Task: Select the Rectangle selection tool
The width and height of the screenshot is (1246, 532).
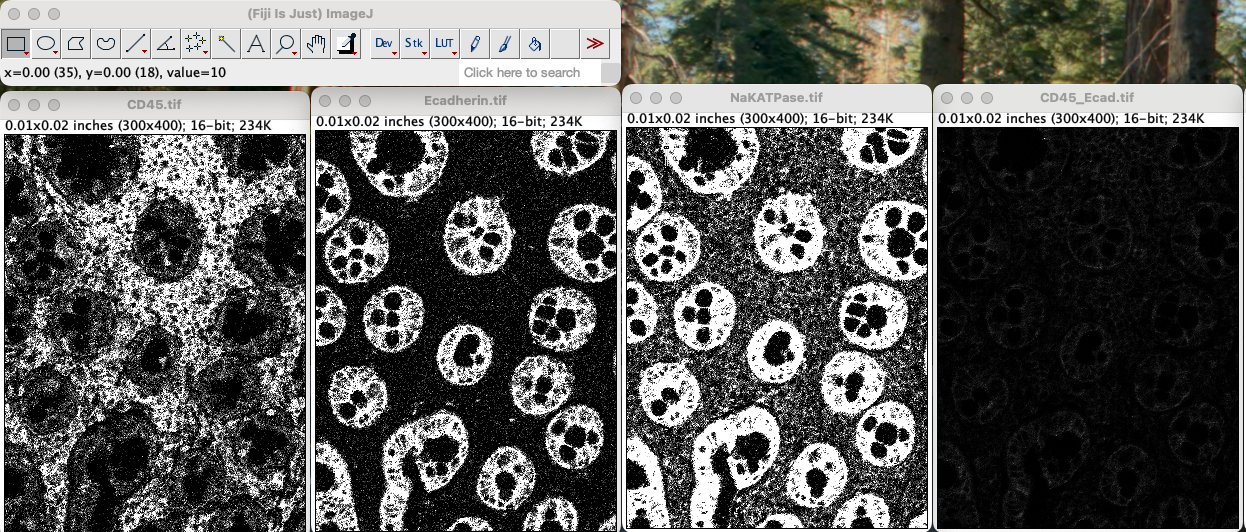Action: click(16, 44)
